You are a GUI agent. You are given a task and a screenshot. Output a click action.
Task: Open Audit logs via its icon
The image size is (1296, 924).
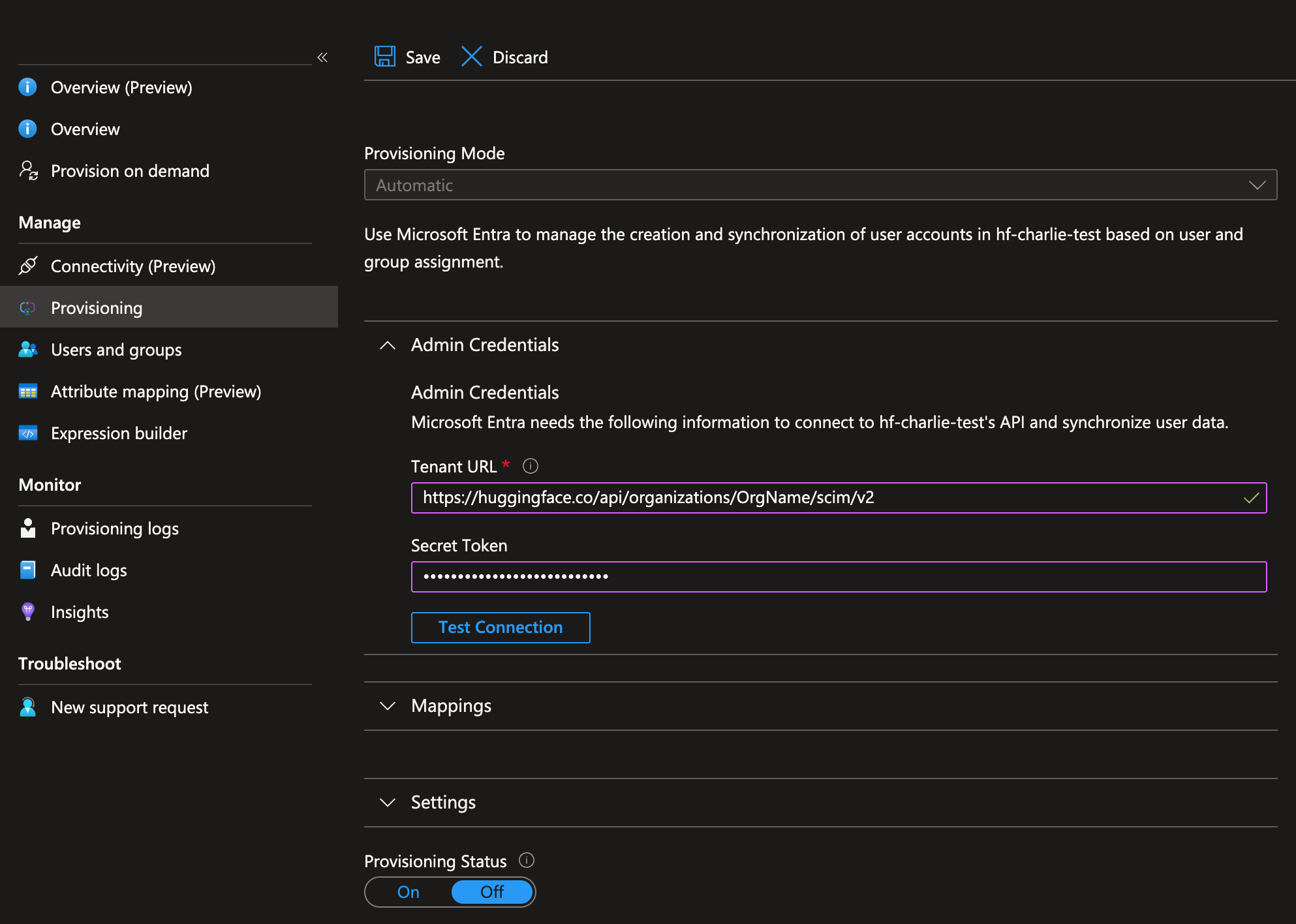[28, 570]
